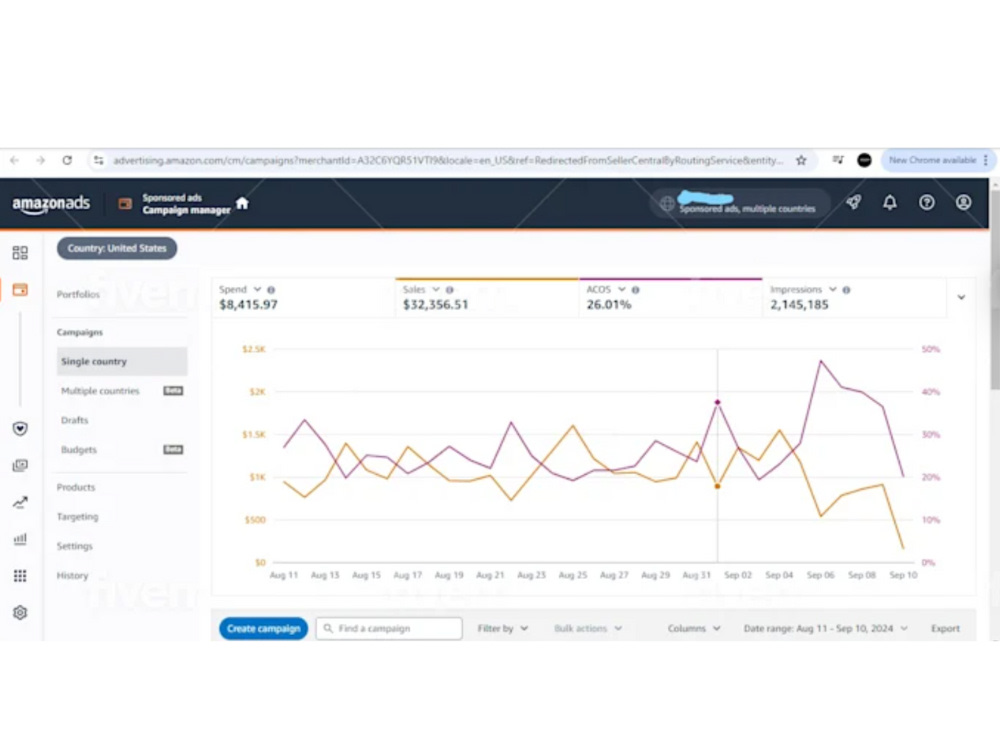Screen dimensions: 1000x750
Task: Open Products in left menu
Action: point(76,487)
